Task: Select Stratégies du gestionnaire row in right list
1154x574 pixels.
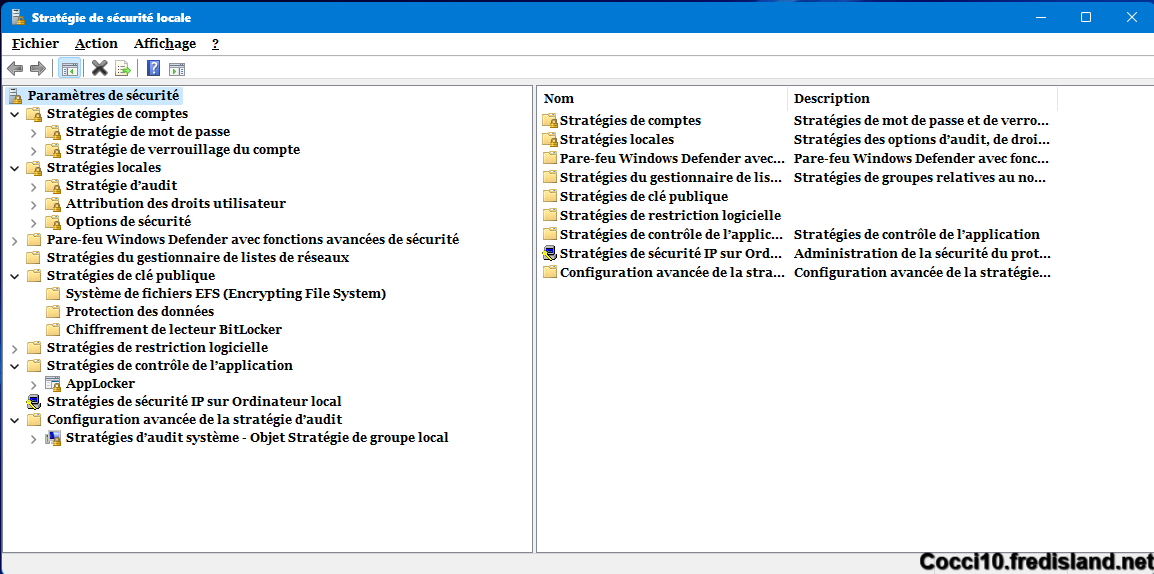Action: pos(670,177)
